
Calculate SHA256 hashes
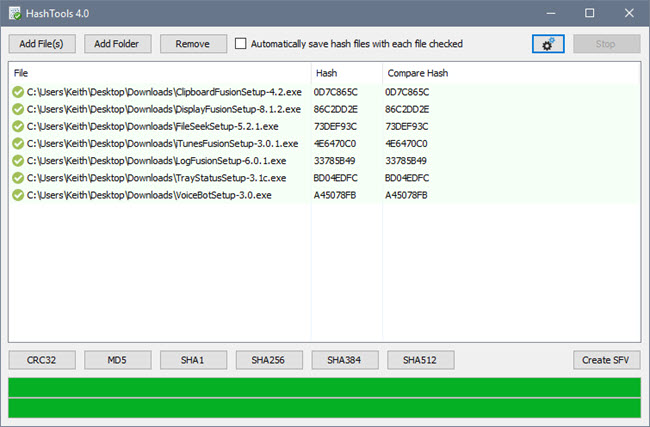coord(269,360)
